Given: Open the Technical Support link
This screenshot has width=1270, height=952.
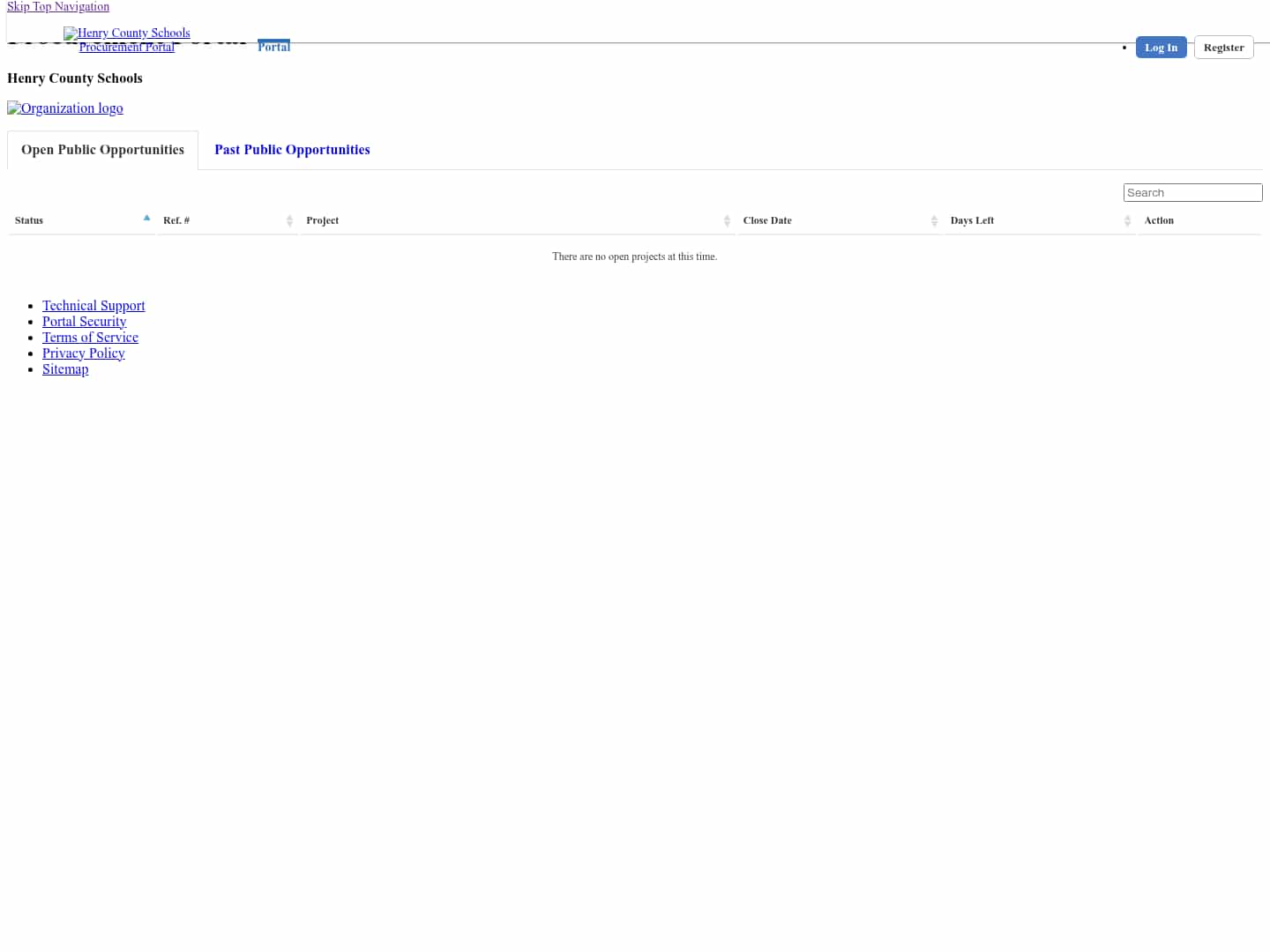Looking at the screenshot, I should click(93, 306).
